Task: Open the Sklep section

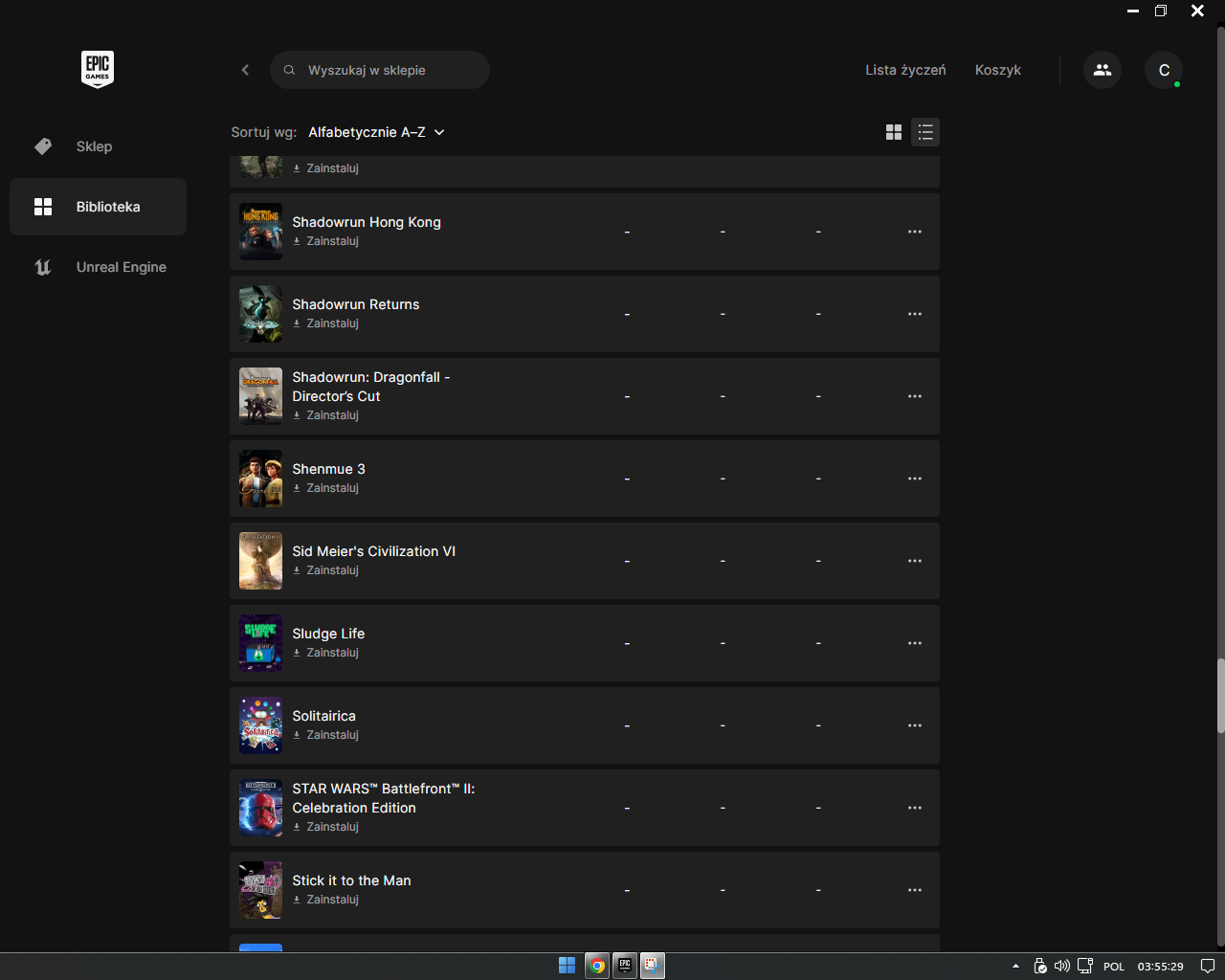Action: click(x=98, y=146)
